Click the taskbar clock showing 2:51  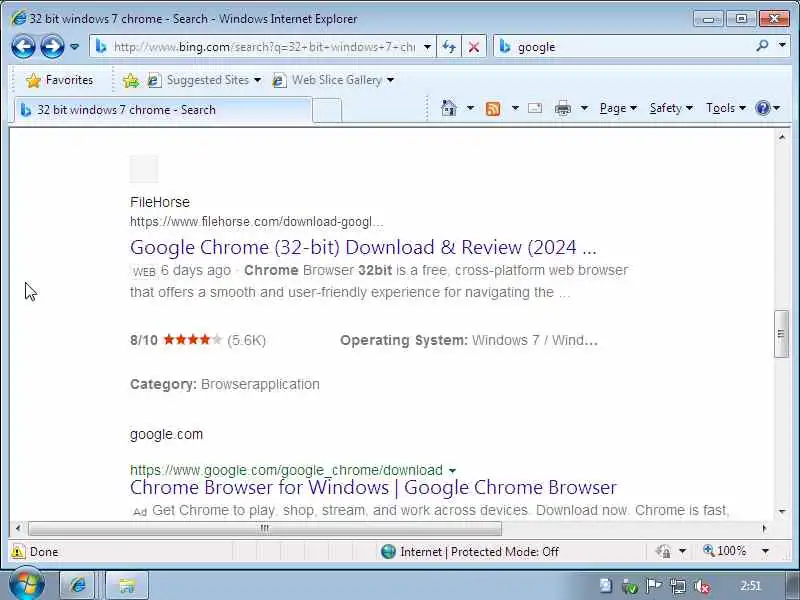pos(750,586)
